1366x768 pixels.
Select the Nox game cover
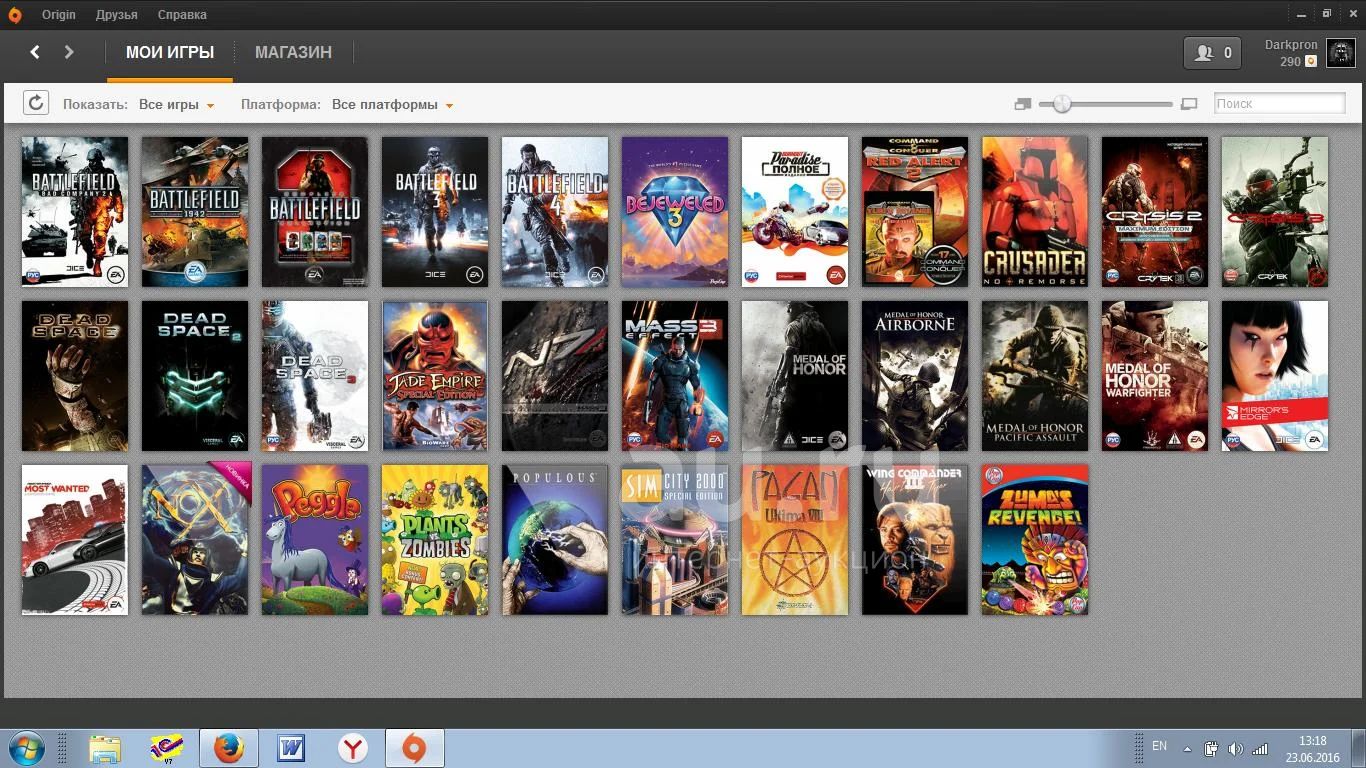point(195,540)
